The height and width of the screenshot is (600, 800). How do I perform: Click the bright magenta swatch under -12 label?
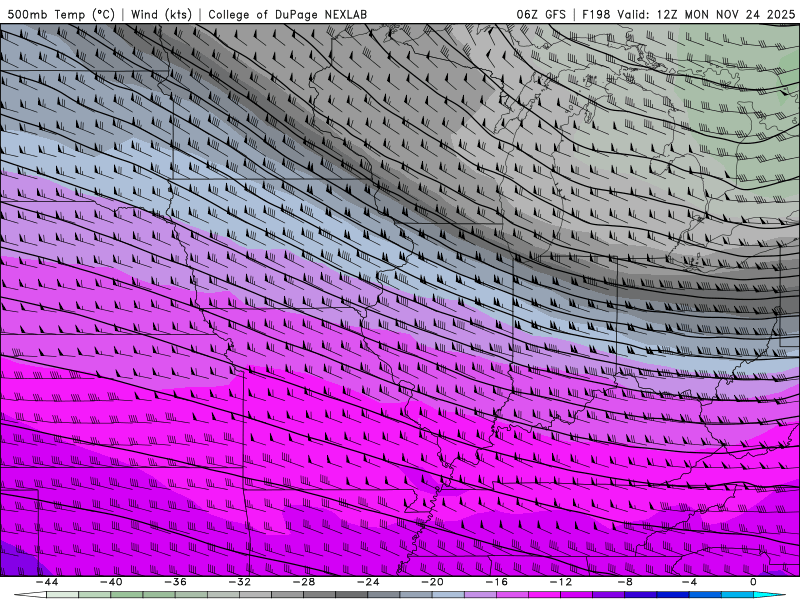(545, 595)
